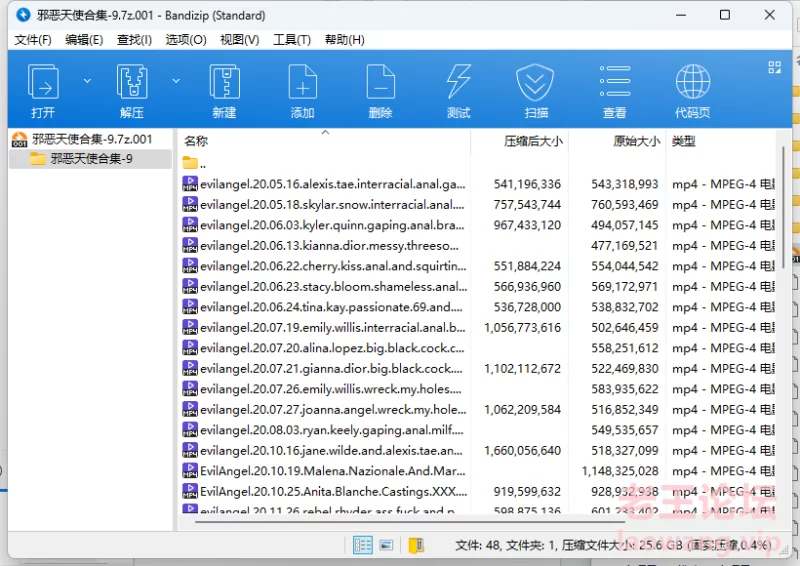This screenshot has width=800, height=566.
Task: Click the Extract (解压) toolbar icon
Action: click(x=132, y=82)
